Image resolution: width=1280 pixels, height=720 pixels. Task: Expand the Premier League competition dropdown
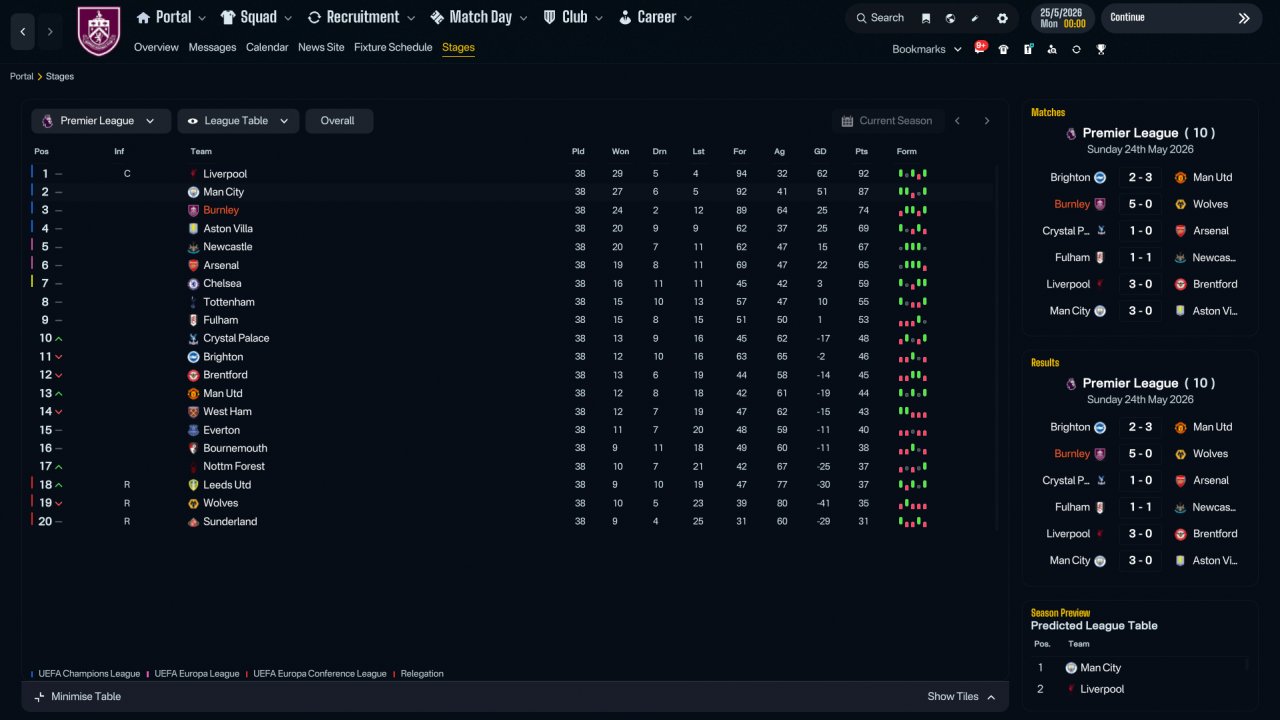click(x=100, y=121)
